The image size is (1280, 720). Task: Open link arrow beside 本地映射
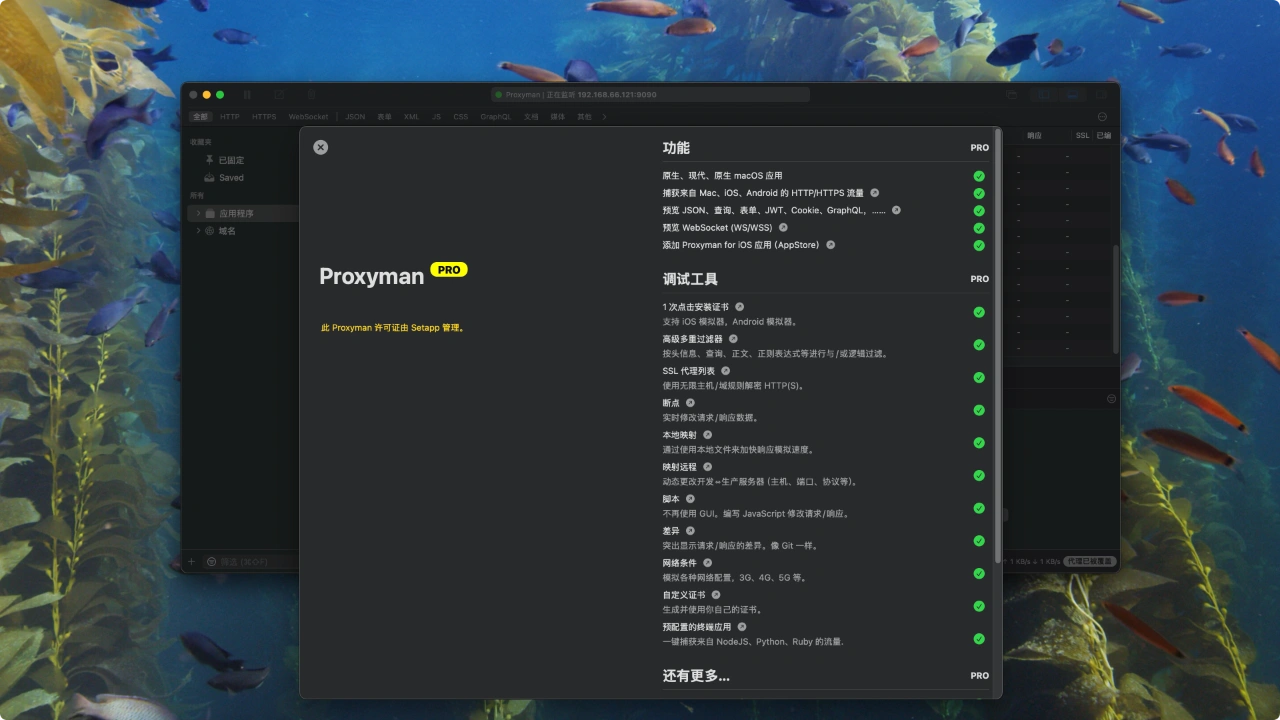coord(708,435)
